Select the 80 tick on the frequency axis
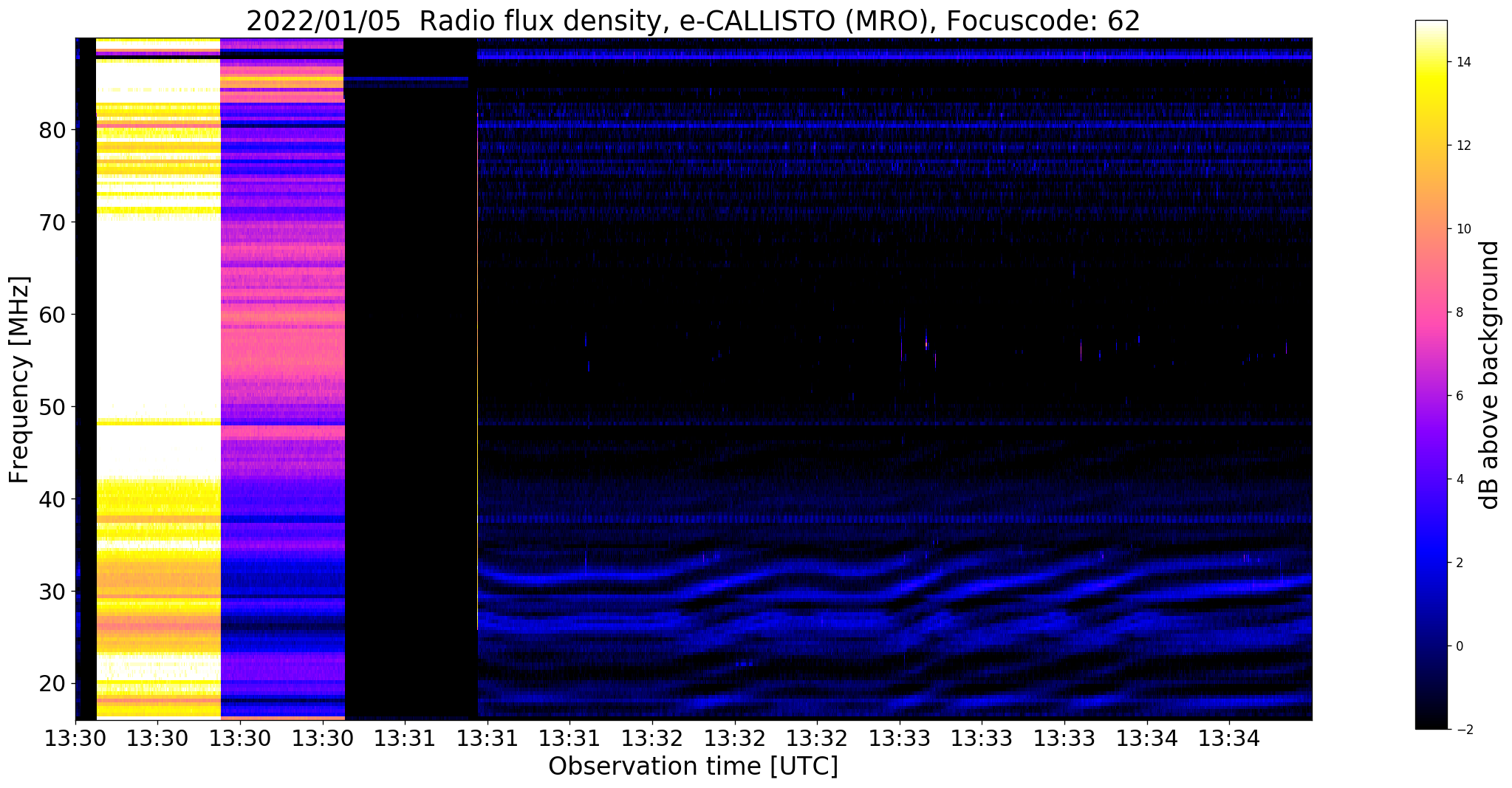 52,131
